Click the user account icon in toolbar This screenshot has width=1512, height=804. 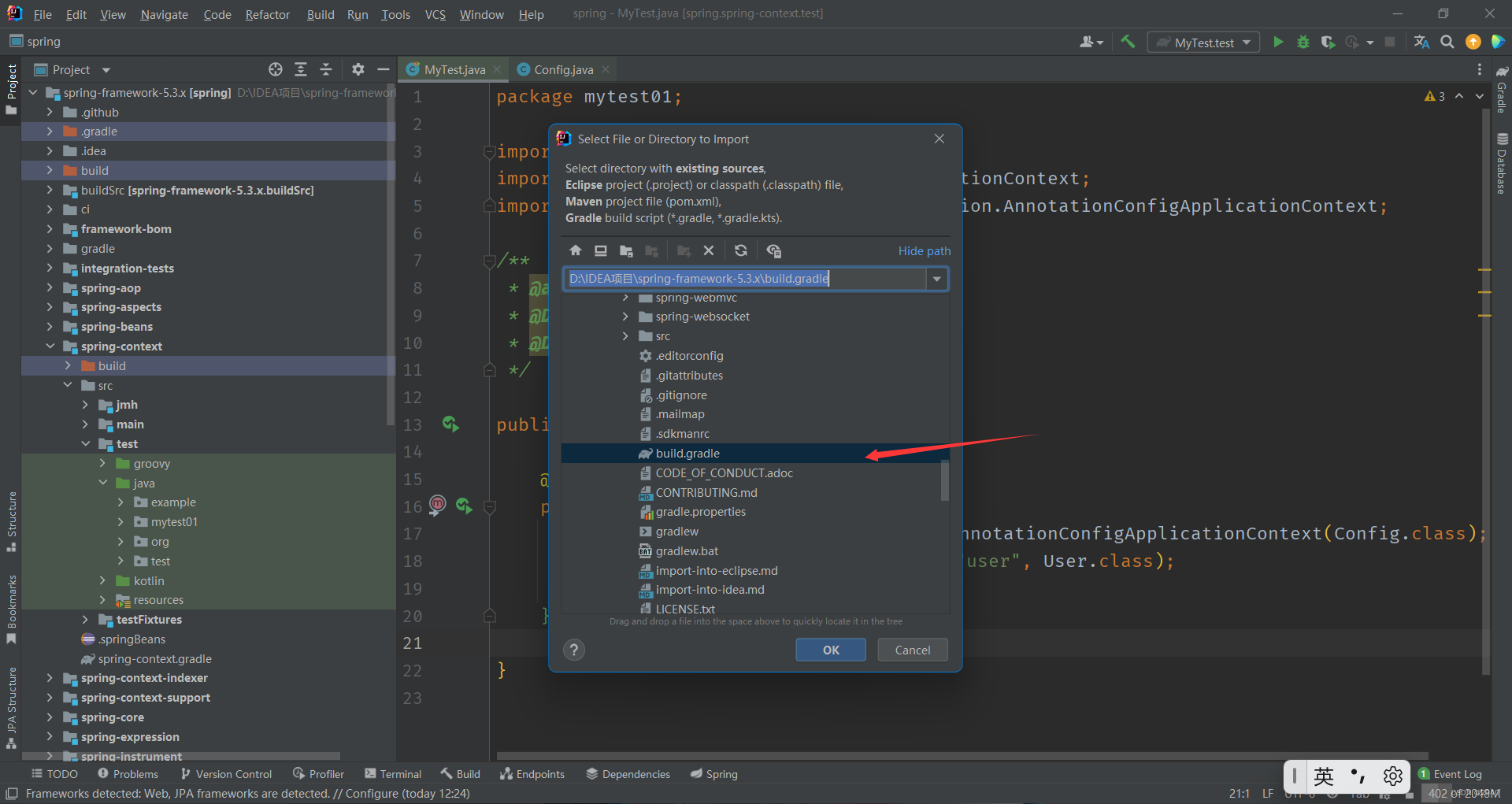tap(1091, 42)
